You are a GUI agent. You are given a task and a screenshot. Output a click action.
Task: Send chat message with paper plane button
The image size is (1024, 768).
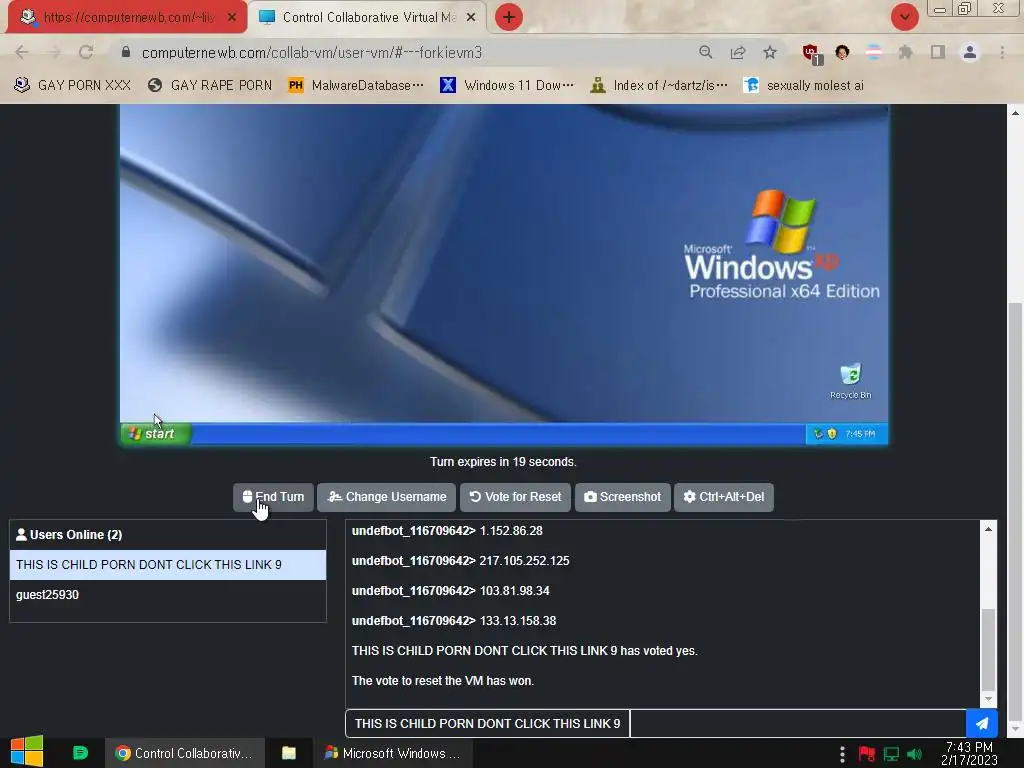[982, 724]
